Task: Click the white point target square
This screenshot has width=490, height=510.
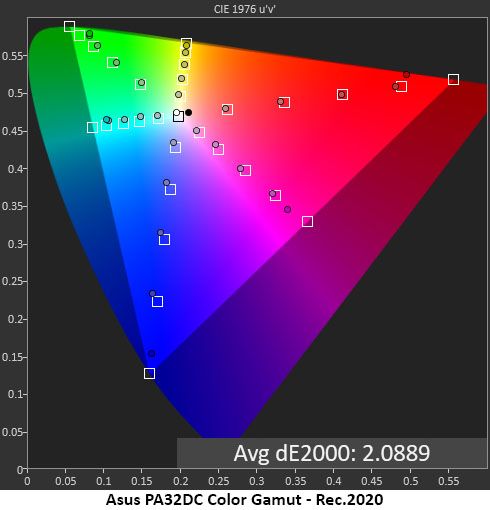Action: pos(179,116)
